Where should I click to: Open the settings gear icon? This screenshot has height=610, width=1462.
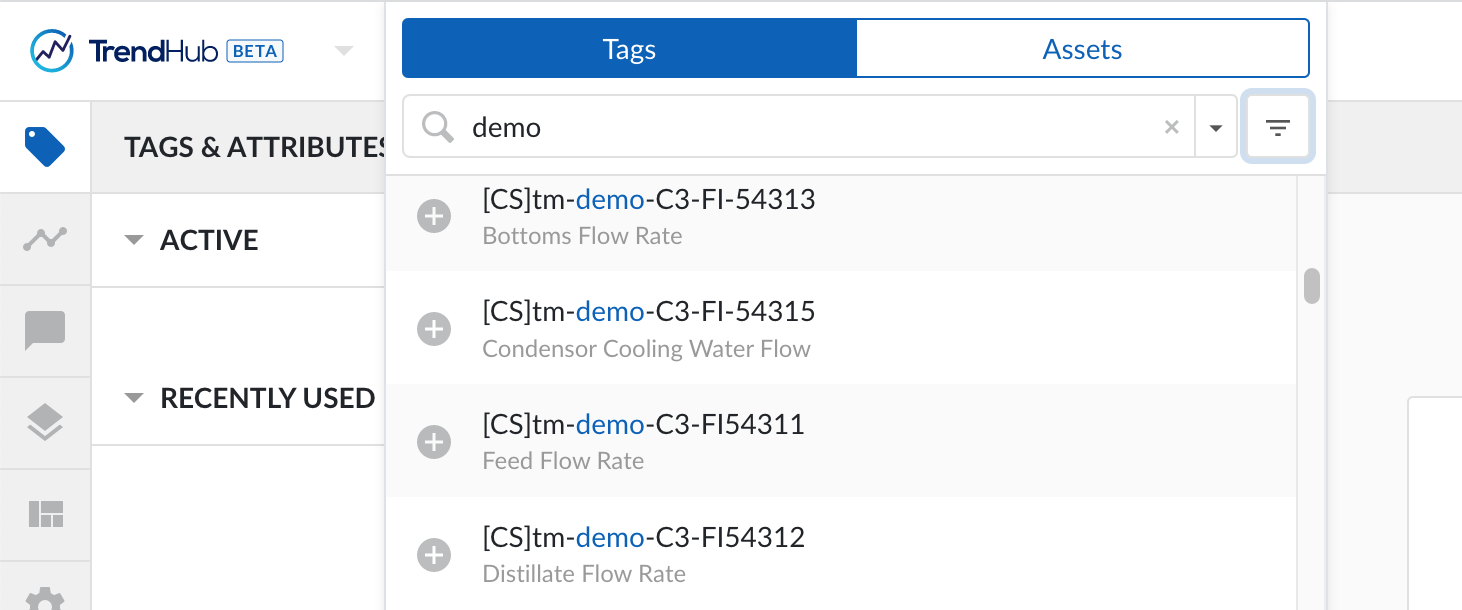tap(45, 597)
